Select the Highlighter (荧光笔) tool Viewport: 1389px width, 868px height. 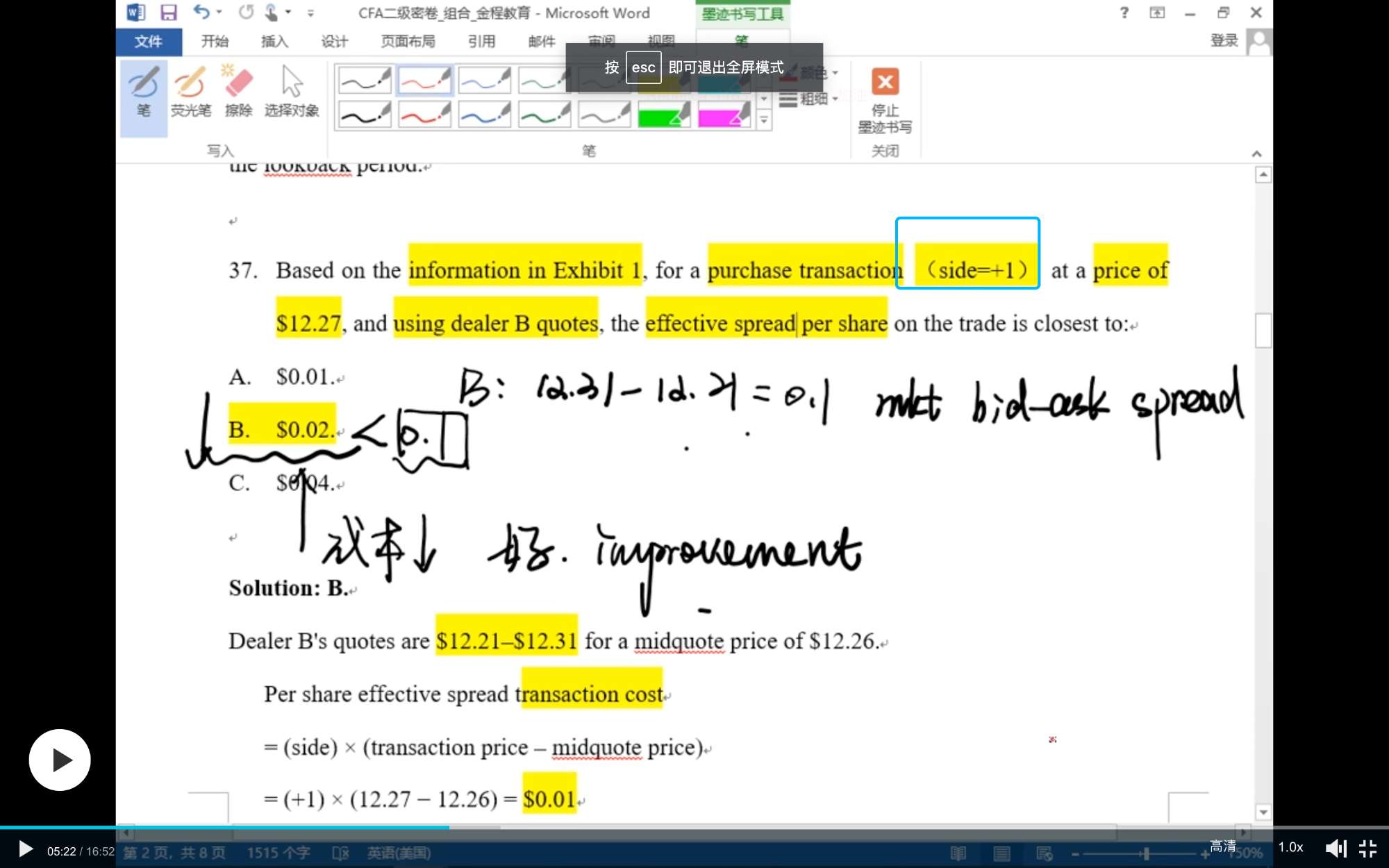pos(190,93)
